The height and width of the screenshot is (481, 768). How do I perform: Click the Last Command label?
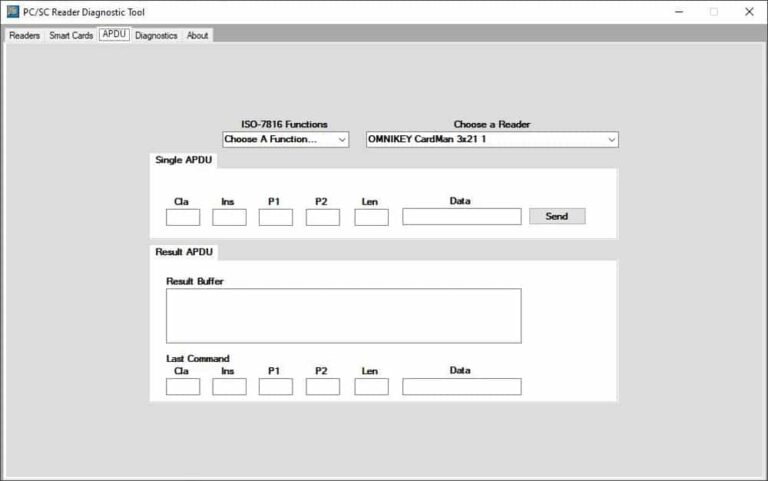click(x=197, y=359)
